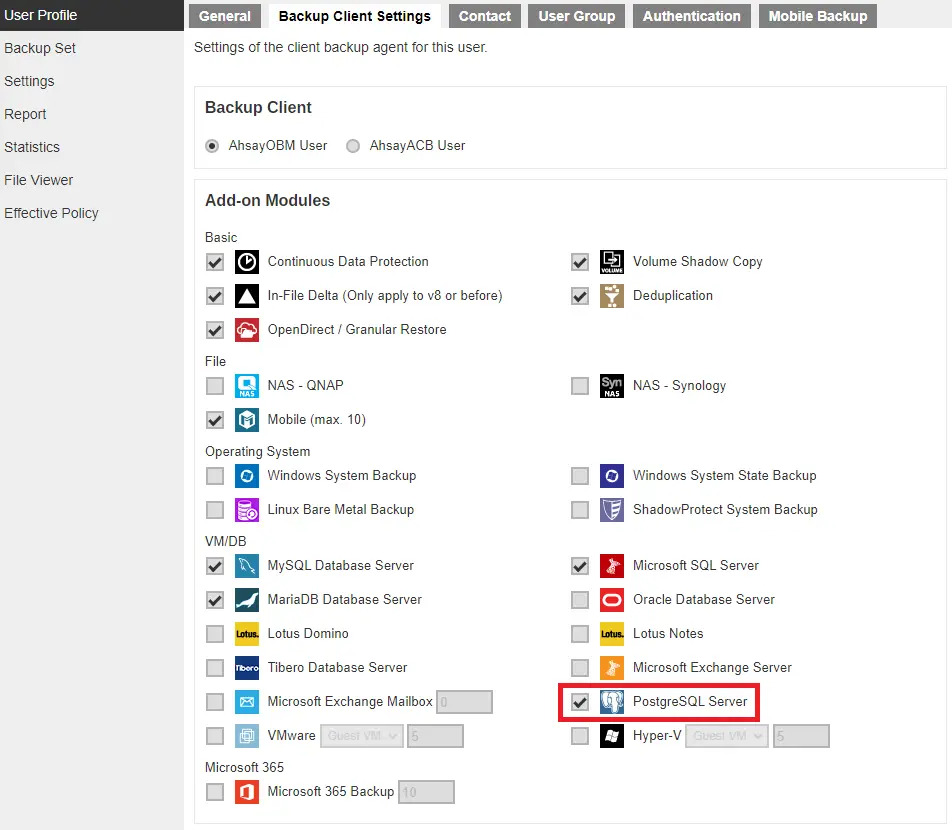The height and width of the screenshot is (830, 952).
Task: Click the Deduplication module icon
Action: pos(612,296)
